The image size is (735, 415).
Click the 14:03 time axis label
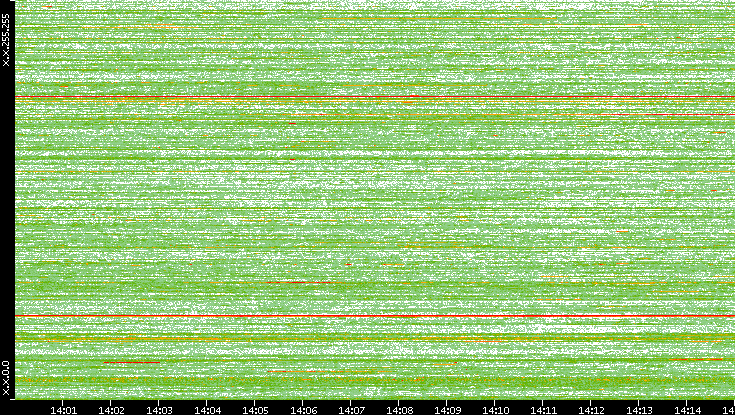click(x=159, y=410)
